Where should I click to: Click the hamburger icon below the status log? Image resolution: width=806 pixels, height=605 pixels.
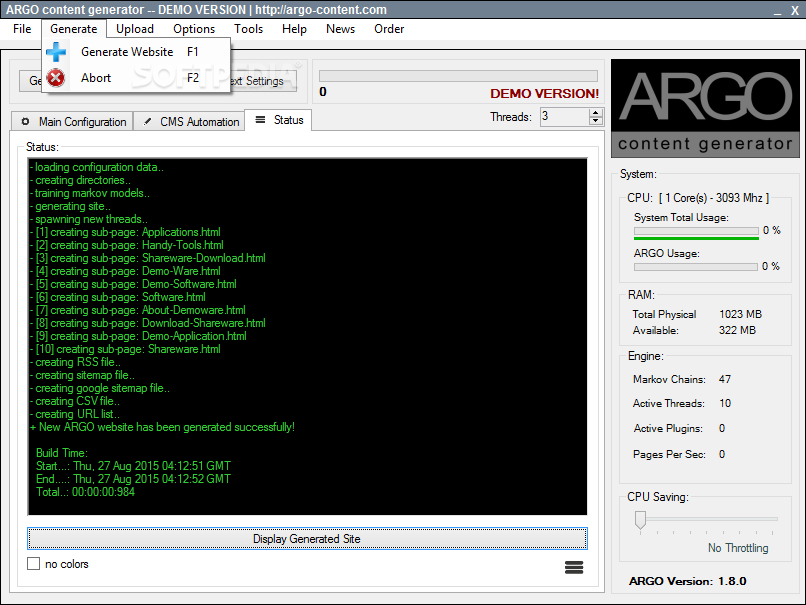click(574, 567)
